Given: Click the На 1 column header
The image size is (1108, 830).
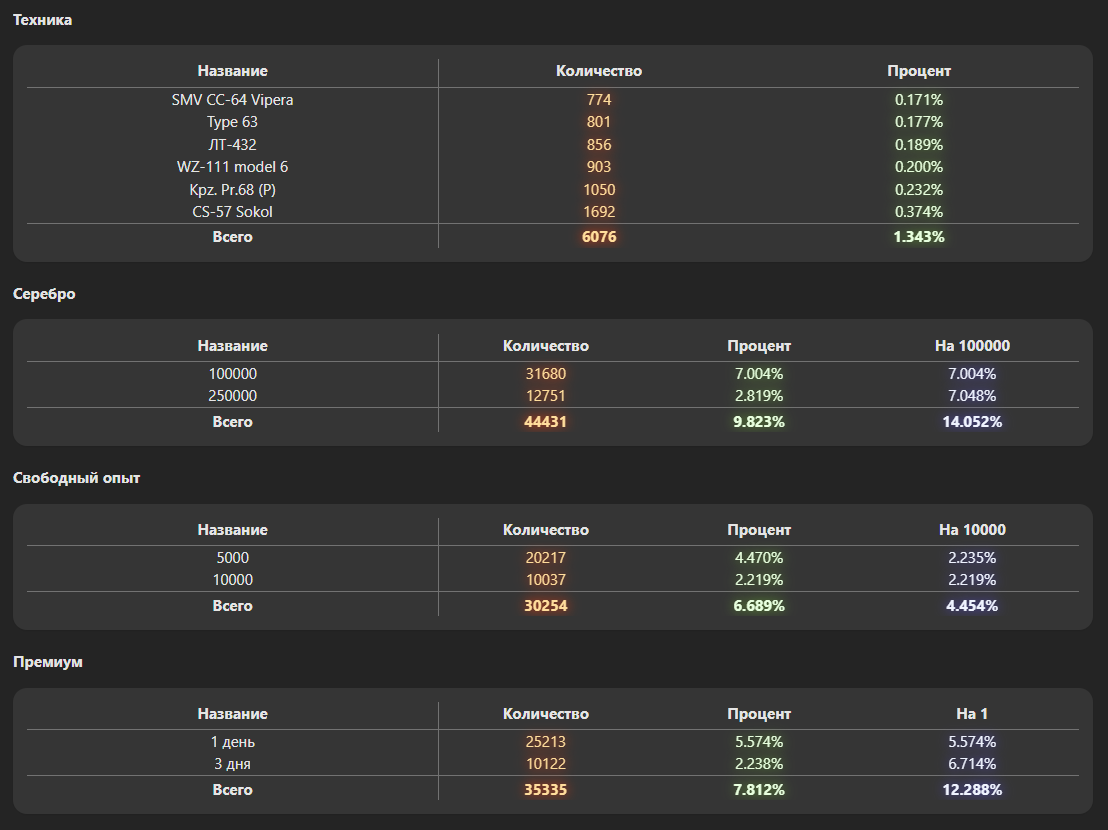Looking at the screenshot, I should point(972,714).
